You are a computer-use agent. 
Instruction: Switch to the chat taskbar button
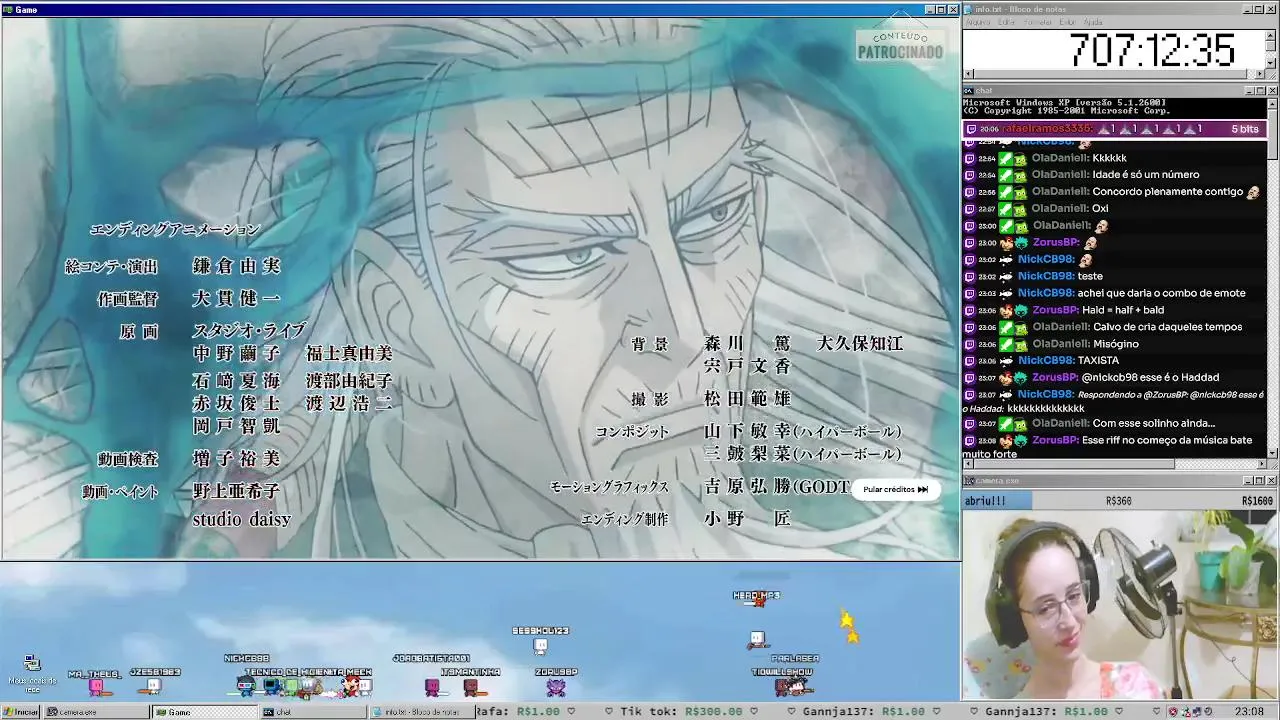(x=312, y=712)
